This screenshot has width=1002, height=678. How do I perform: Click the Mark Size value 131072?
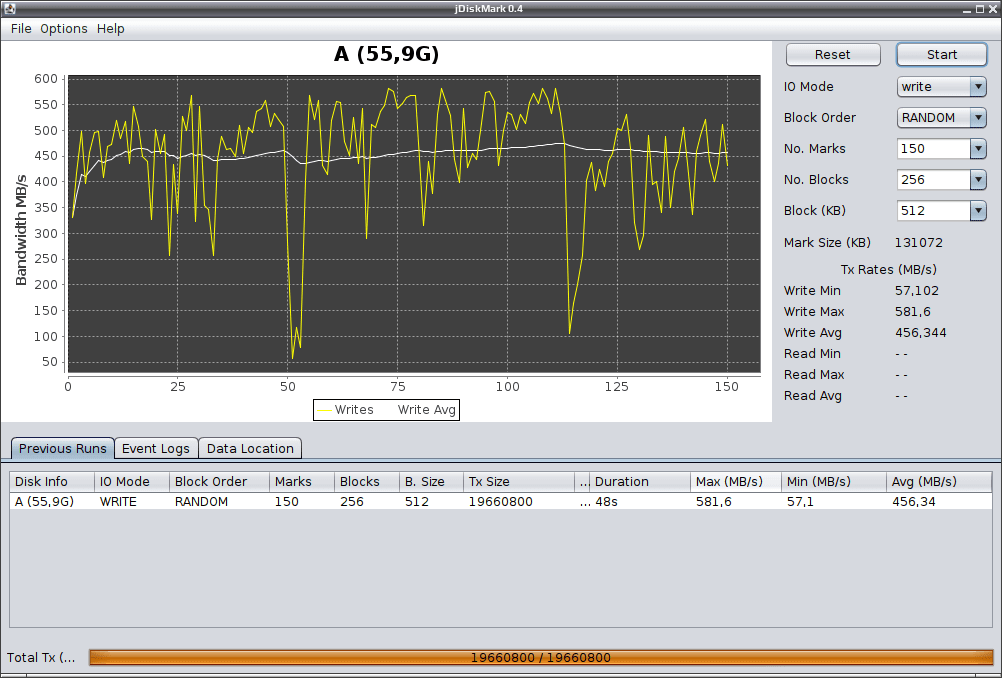[x=918, y=243]
